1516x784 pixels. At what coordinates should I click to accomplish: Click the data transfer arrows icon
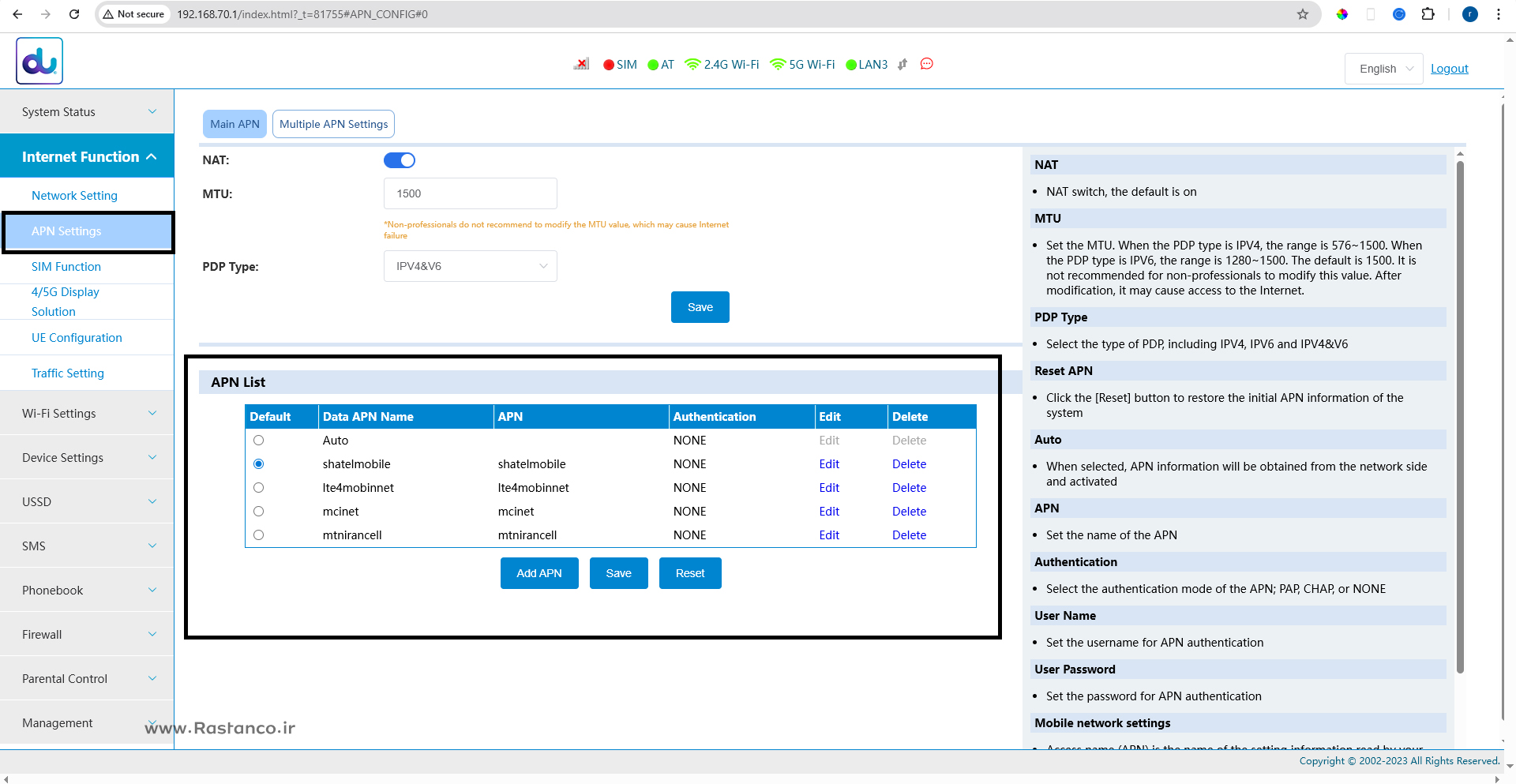[x=902, y=65]
